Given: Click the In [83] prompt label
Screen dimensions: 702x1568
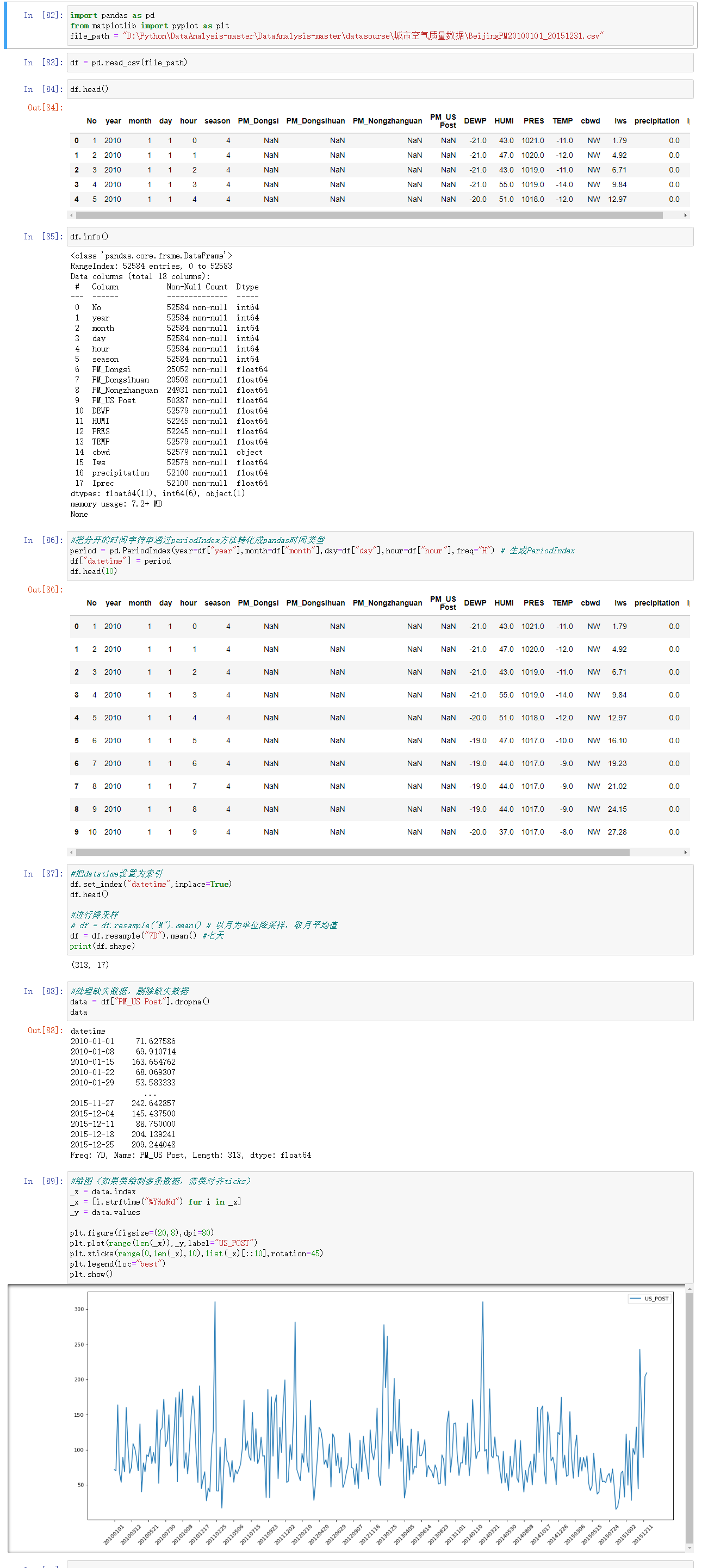Looking at the screenshot, I should tap(43, 63).
